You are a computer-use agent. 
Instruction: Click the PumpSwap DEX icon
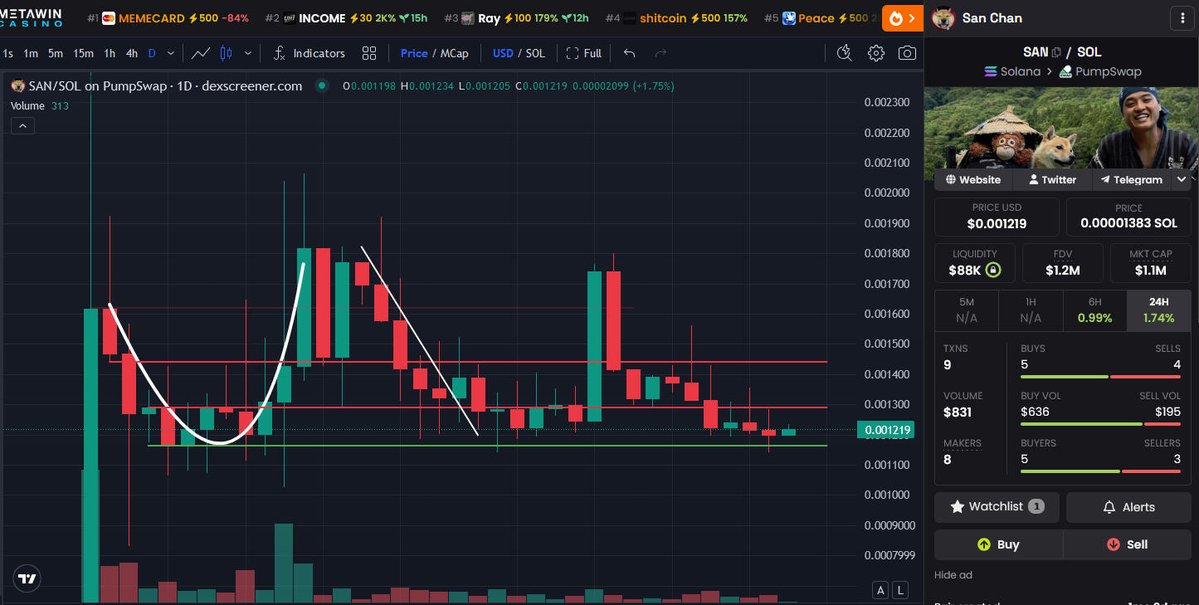(1065, 71)
